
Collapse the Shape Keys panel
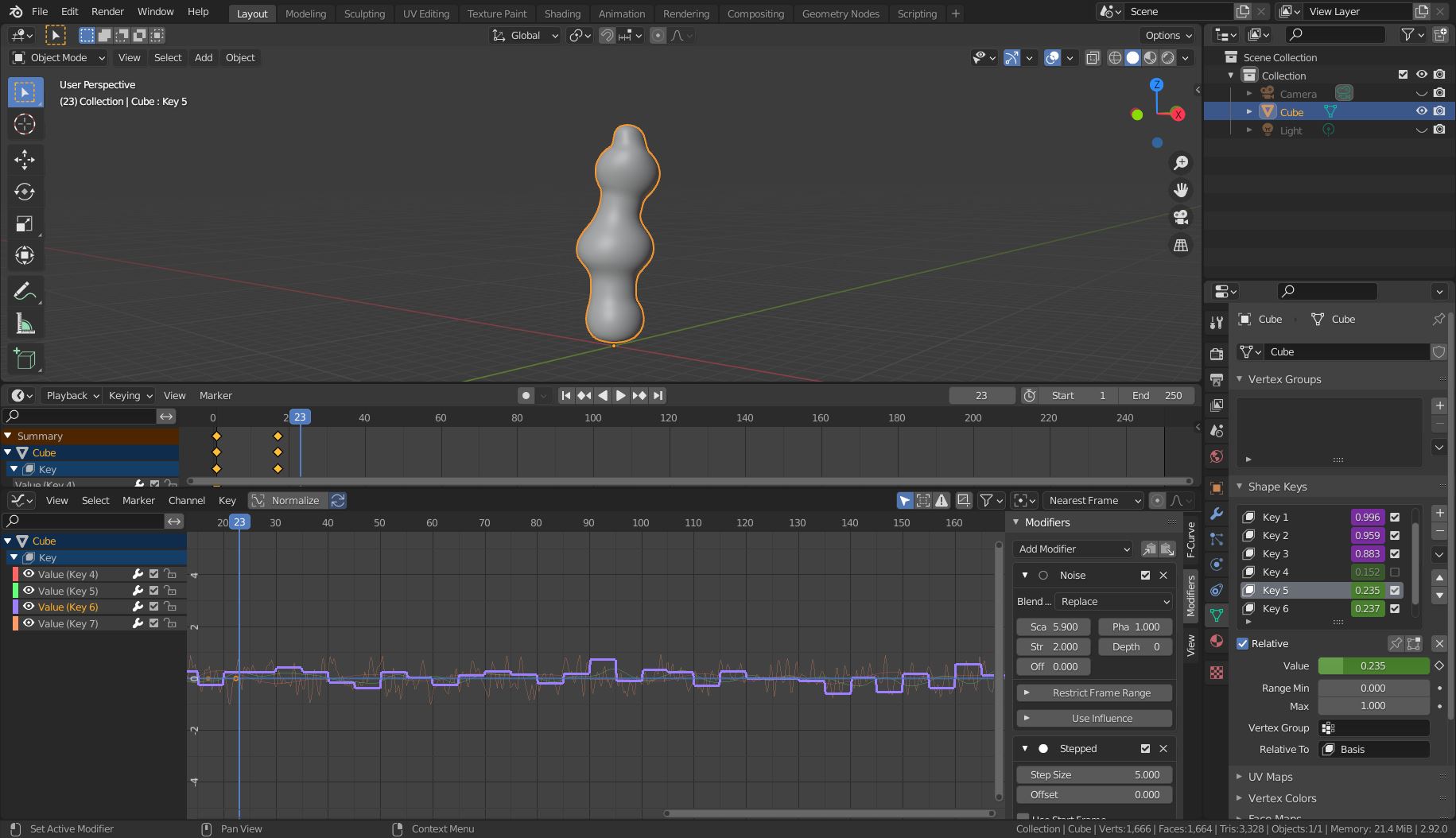[x=1276, y=487]
